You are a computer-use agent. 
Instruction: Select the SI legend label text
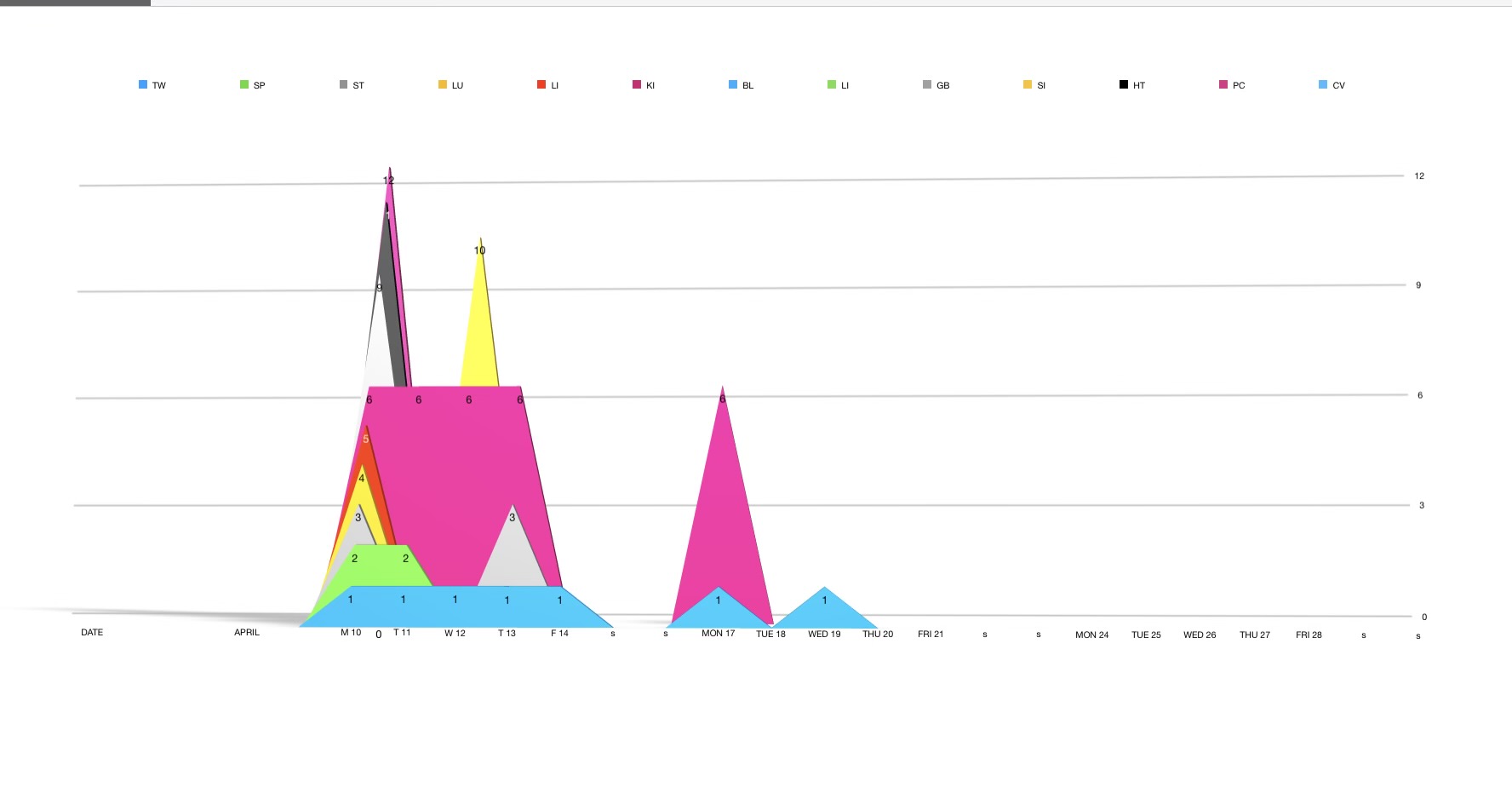[1041, 85]
